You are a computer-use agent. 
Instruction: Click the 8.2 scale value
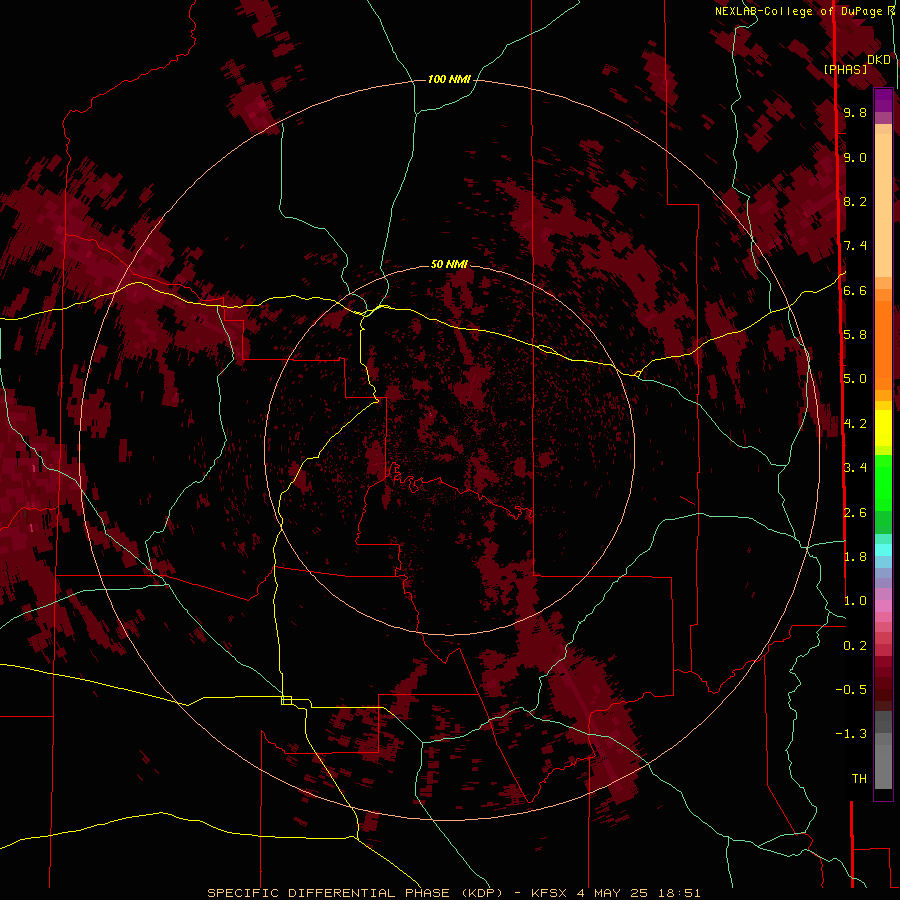tap(855, 201)
